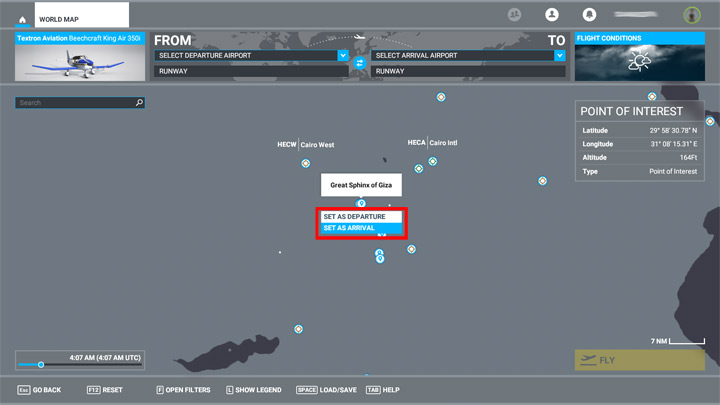This screenshot has height=405, width=720.
Task: Expand the Select Arrival Airport dropdown
Action: point(560,56)
